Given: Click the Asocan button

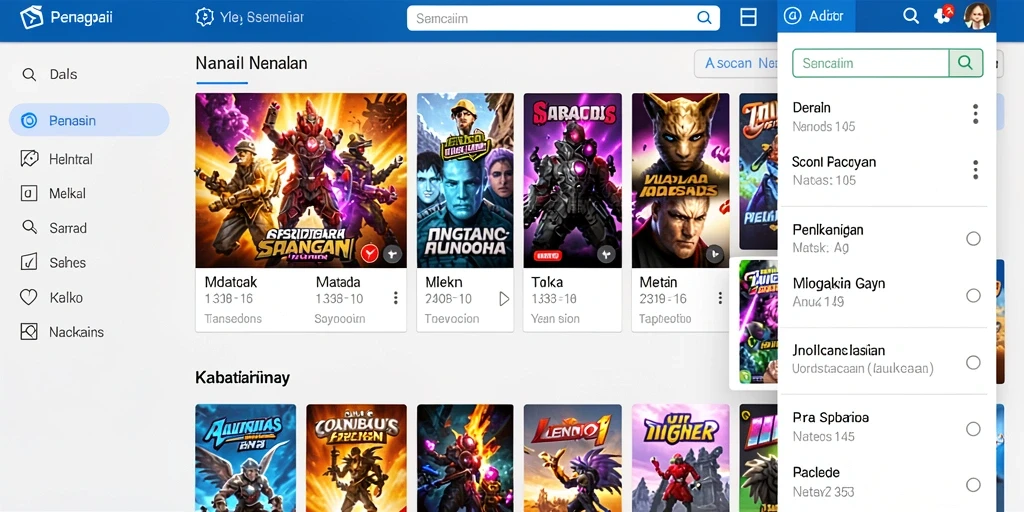Looking at the screenshot, I should click(x=736, y=63).
